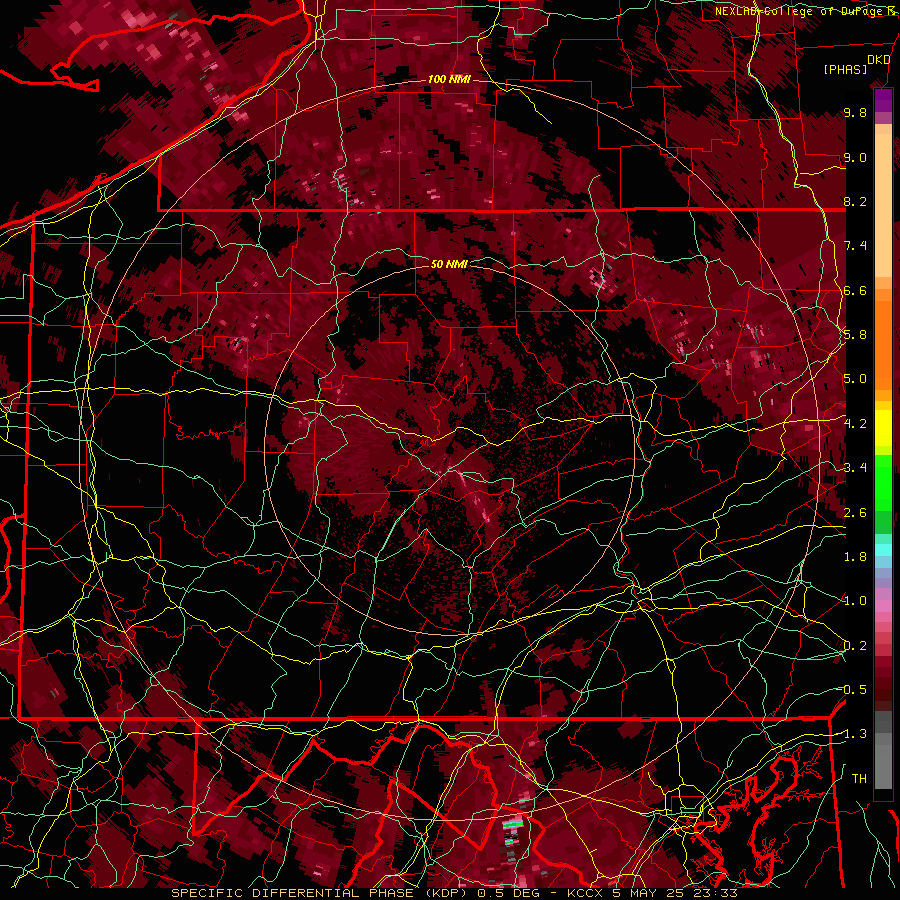Click the 4.2 scale value
Viewport: 900px width, 900px height.
[855, 424]
